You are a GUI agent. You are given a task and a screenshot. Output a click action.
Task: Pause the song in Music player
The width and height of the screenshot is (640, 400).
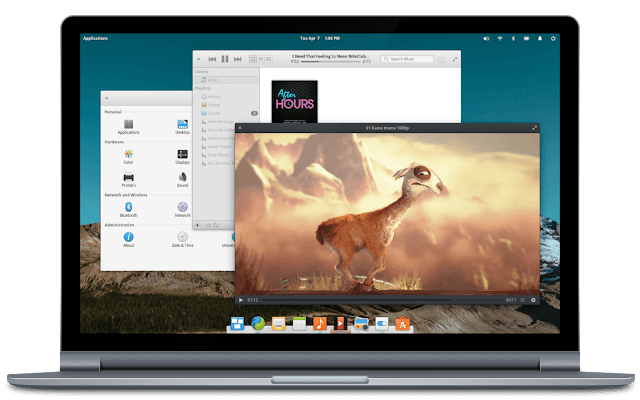tap(224, 59)
